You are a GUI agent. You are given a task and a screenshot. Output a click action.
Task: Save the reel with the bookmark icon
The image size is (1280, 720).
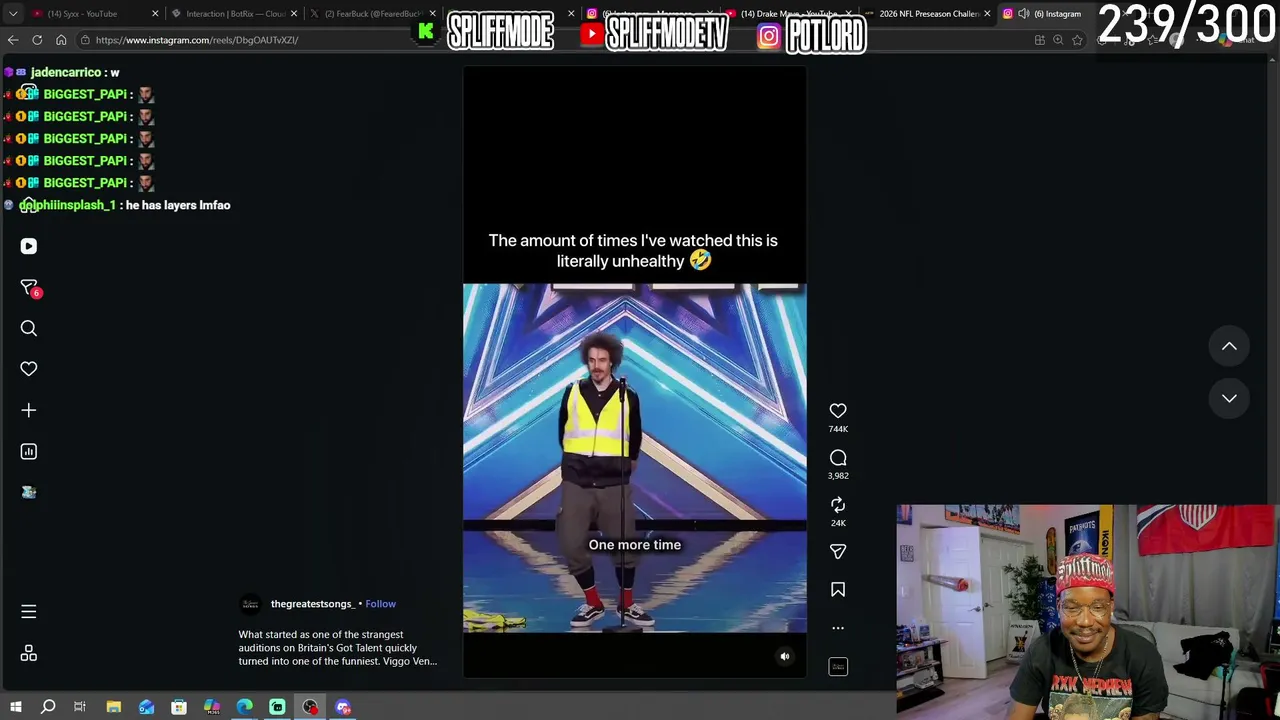(x=838, y=590)
